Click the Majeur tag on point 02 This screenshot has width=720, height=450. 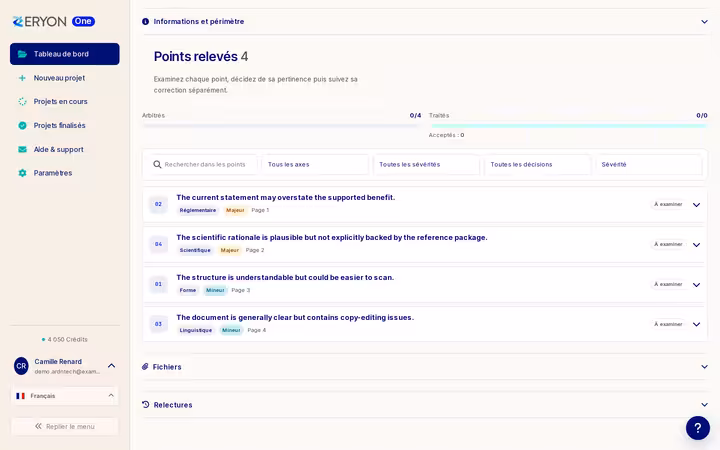point(235,210)
